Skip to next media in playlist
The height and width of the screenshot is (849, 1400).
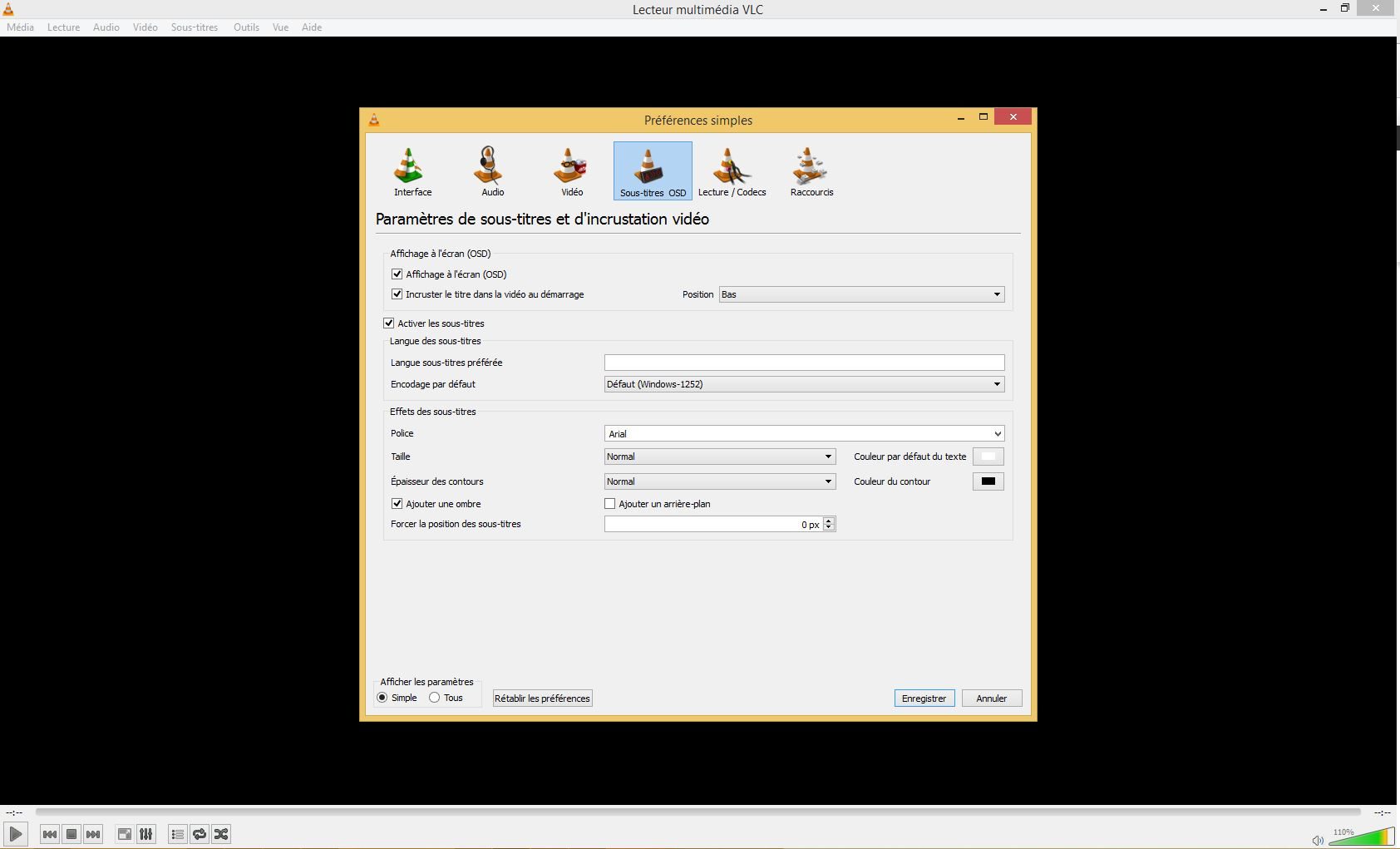[x=93, y=834]
